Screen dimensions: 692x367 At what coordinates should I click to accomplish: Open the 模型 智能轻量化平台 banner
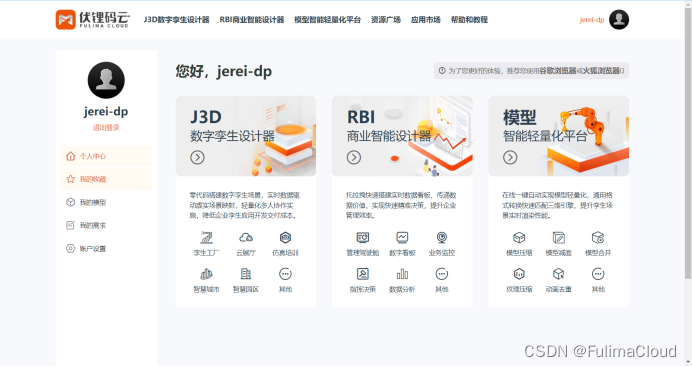559,136
